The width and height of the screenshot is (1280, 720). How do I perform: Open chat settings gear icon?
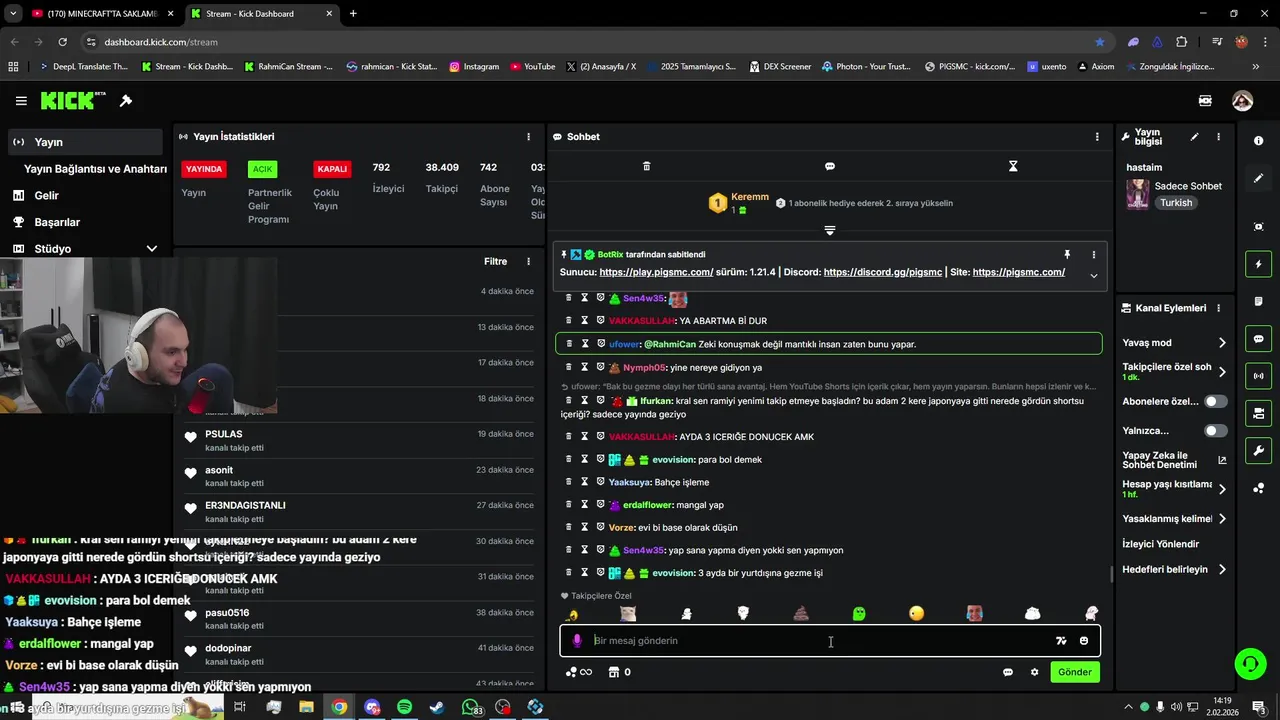(1034, 672)
